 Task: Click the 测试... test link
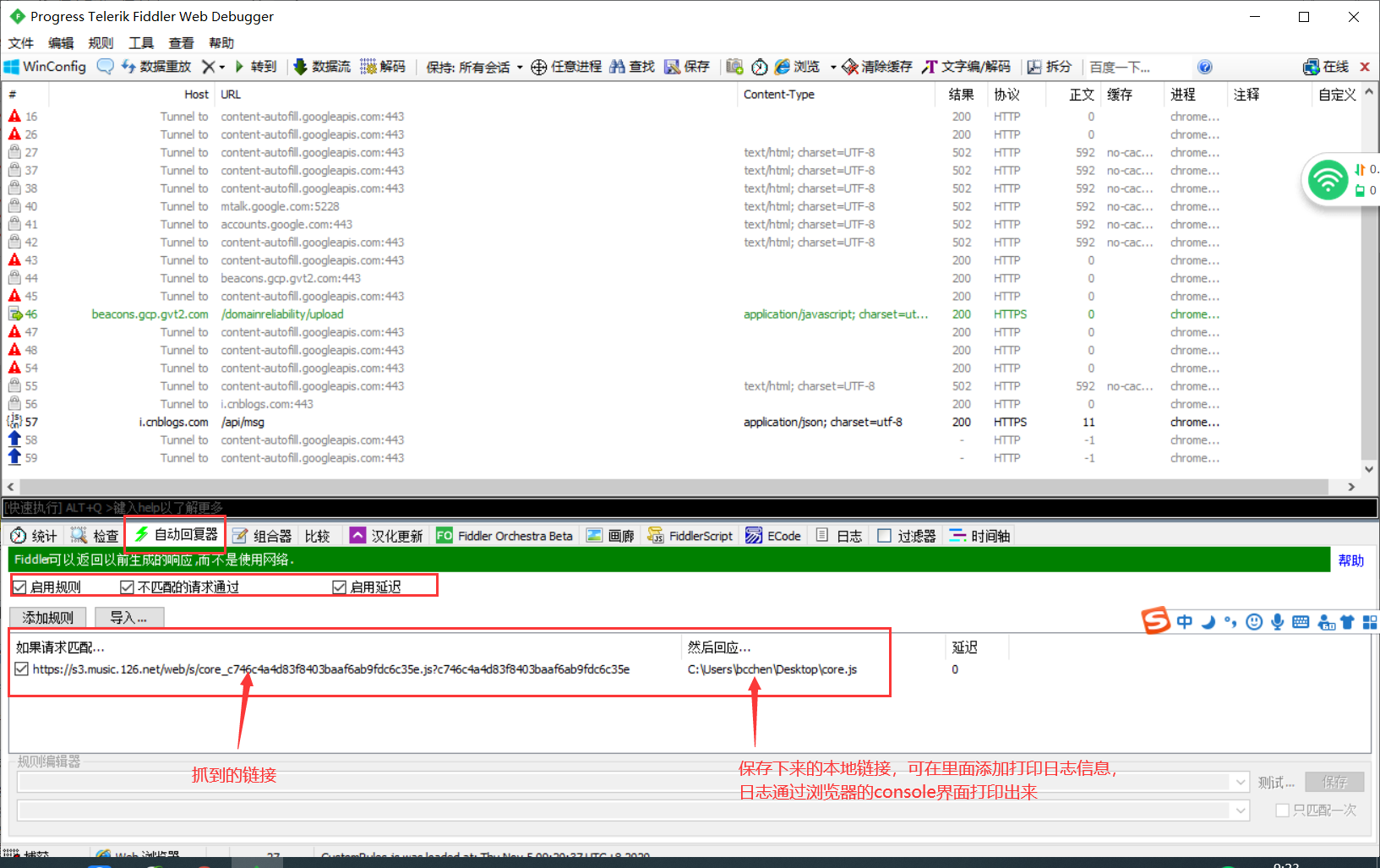pyautogui.click(x=1276, y=783)
